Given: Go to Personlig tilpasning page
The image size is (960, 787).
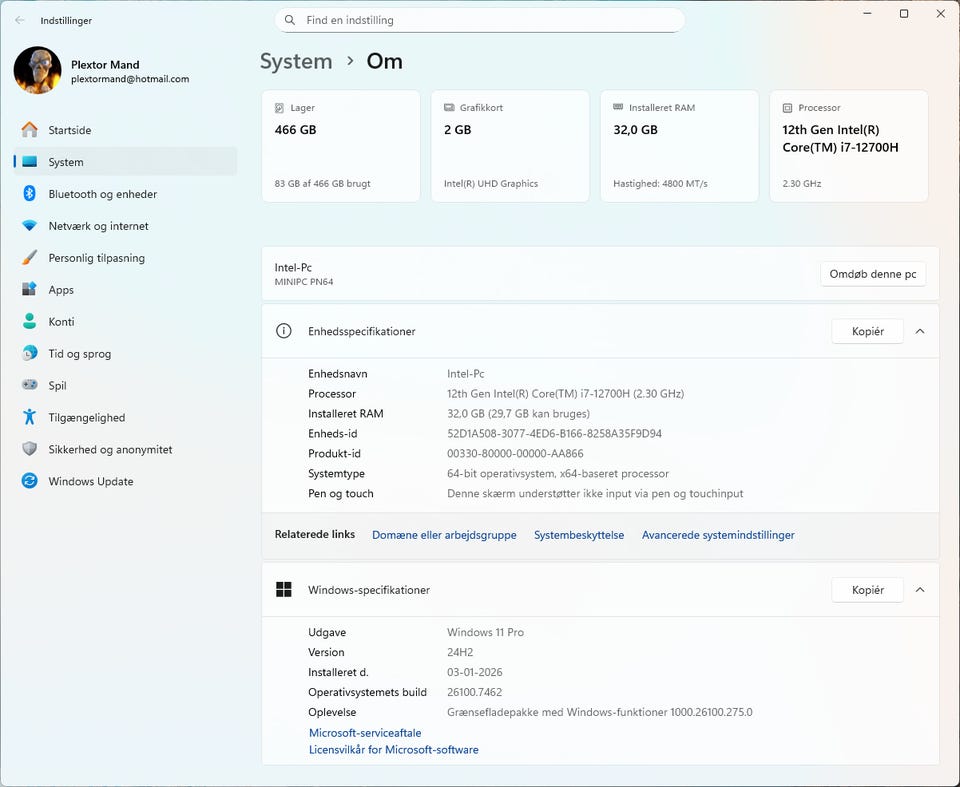Looking at the screenshot, I should (x=125, y=258).
